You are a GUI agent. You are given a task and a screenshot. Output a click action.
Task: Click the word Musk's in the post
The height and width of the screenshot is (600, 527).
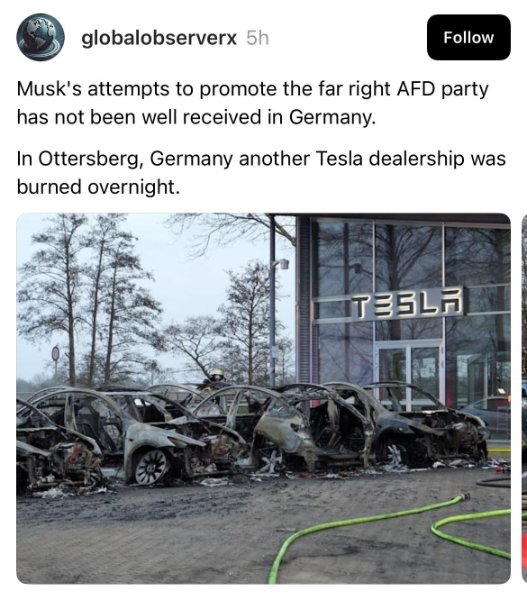click(50, 89)
